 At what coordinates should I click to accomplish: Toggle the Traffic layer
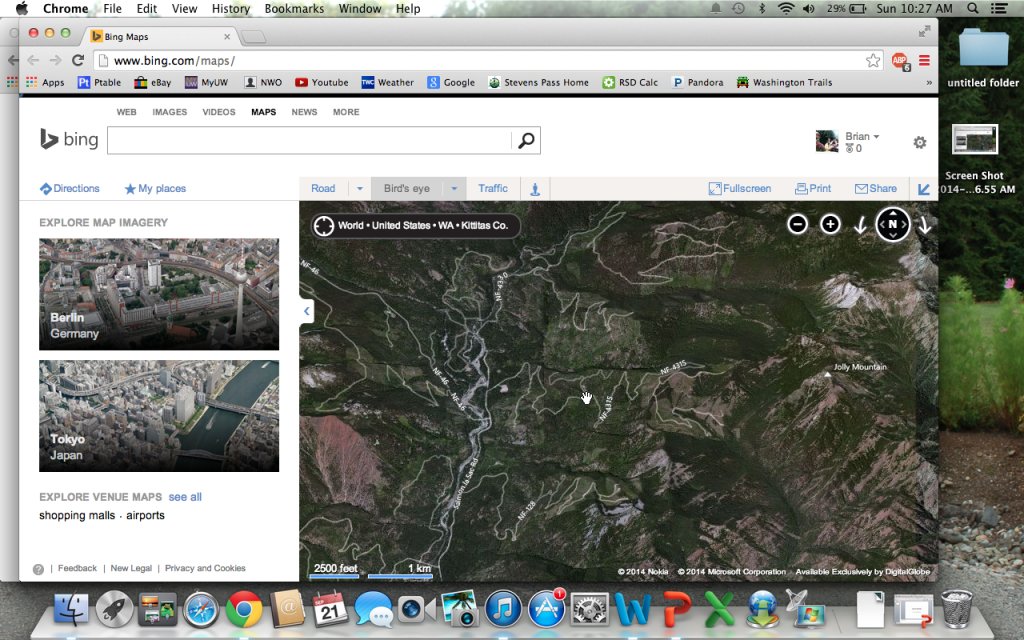click(x=492, y=188)
